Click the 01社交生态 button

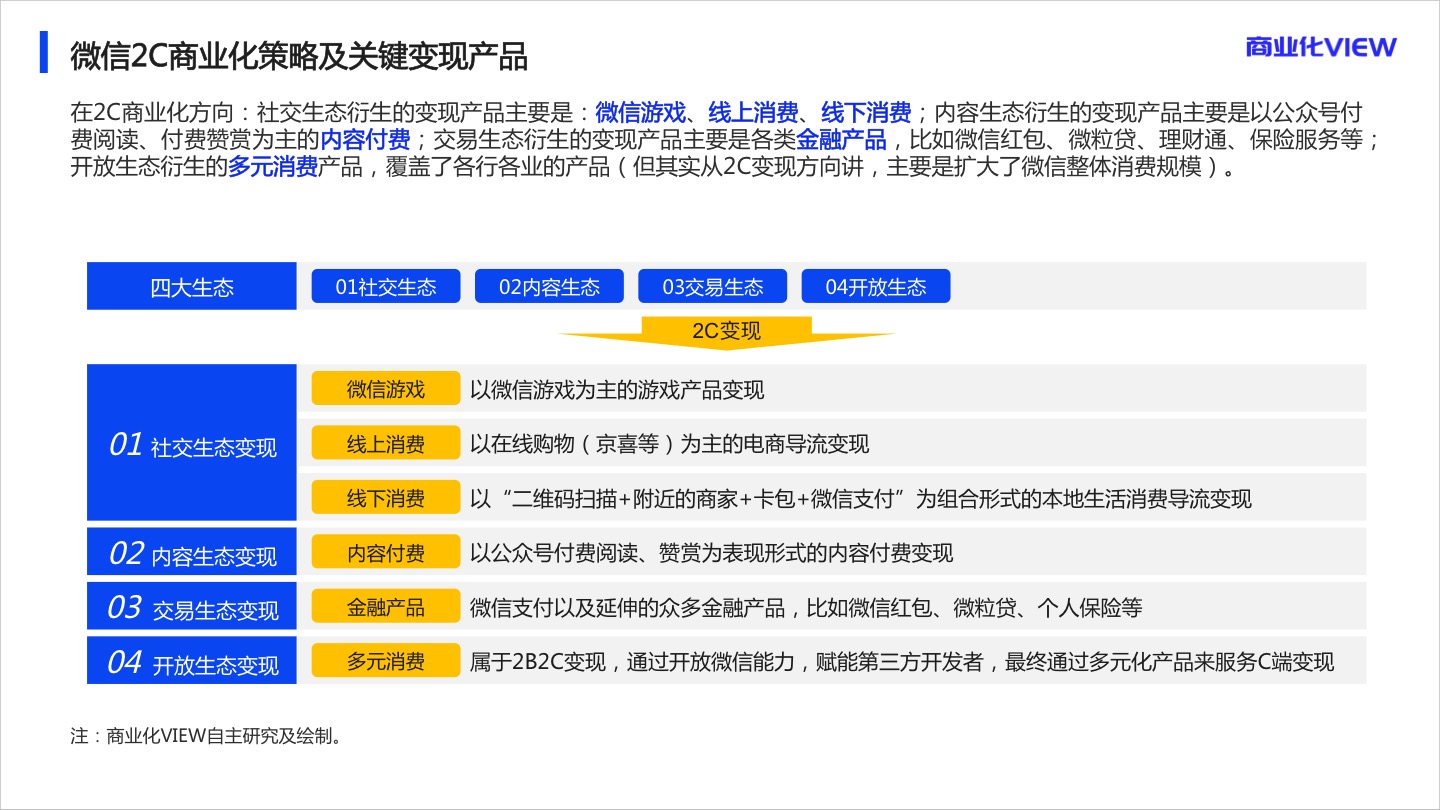pos(386,287)
